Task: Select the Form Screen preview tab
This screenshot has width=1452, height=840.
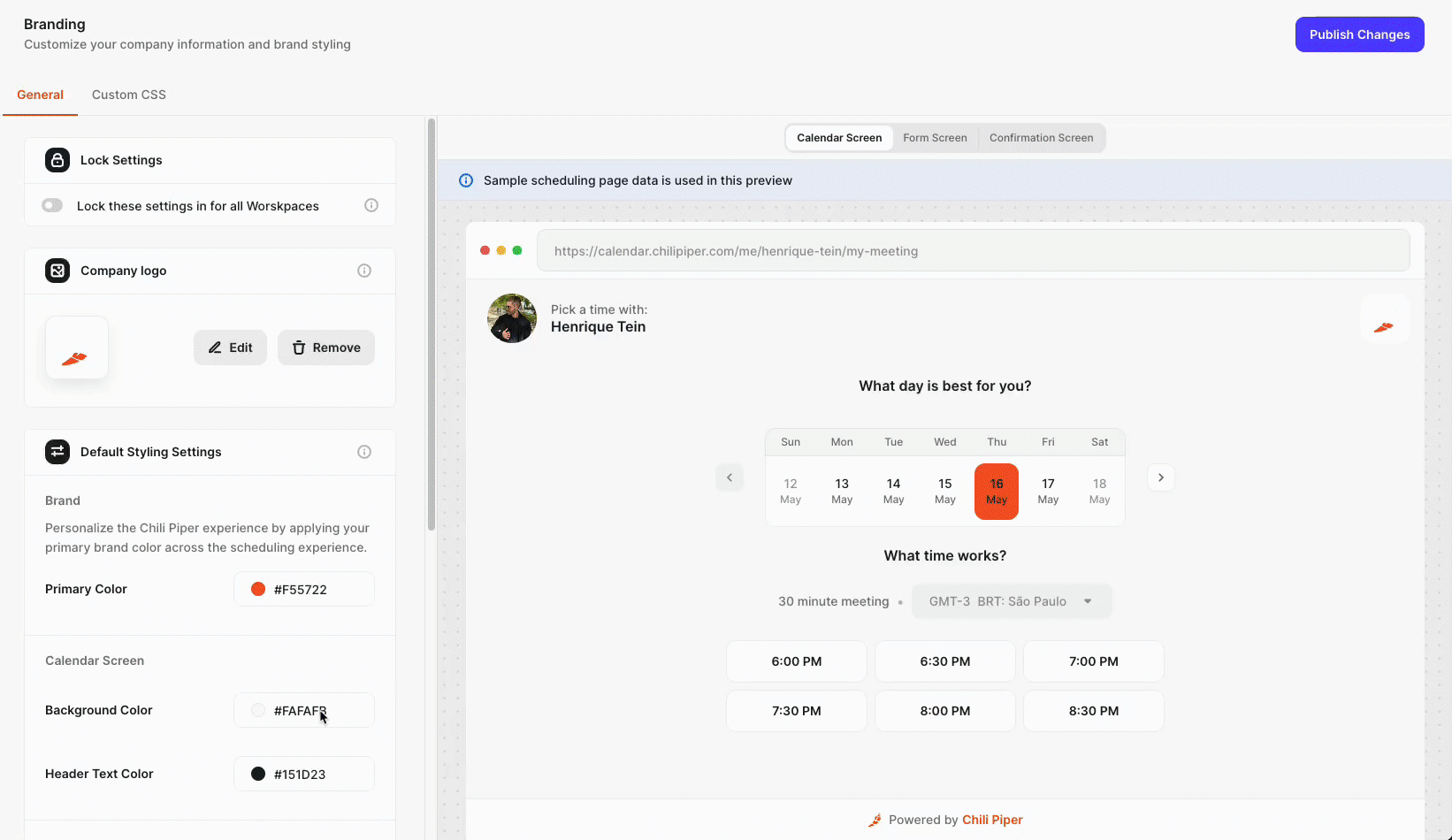Action: pos(935,138)
